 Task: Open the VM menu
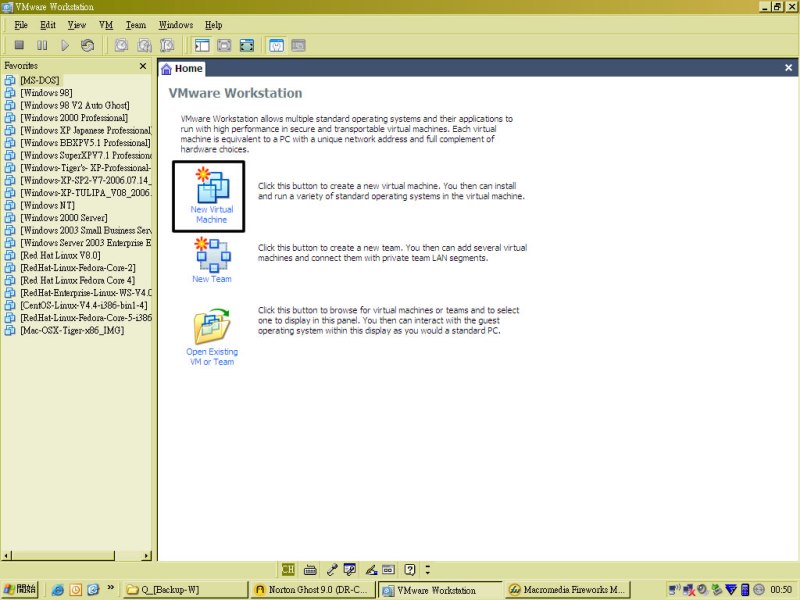click(106, 25)
